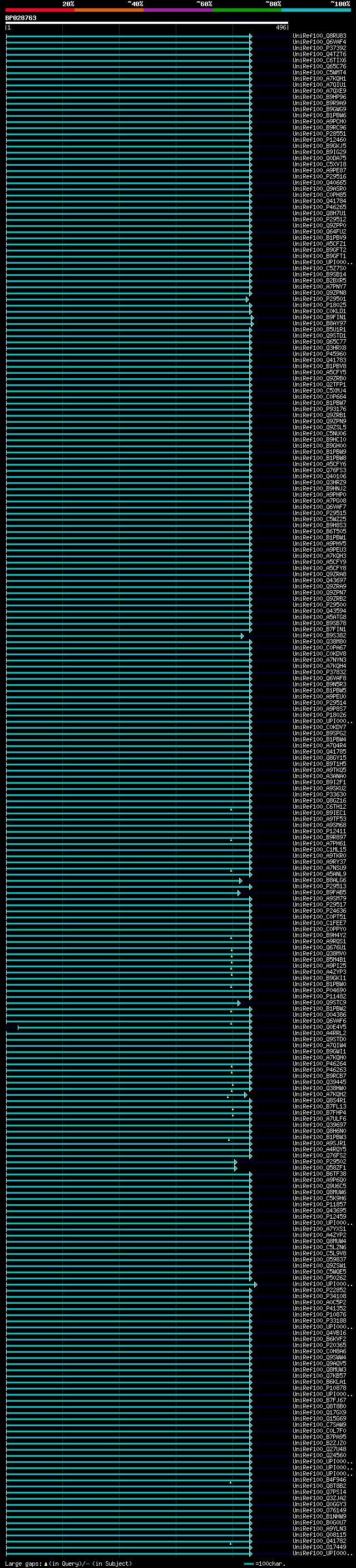
Task: Select hit label UniRef100_C1ML15
Action: point(319,850)
